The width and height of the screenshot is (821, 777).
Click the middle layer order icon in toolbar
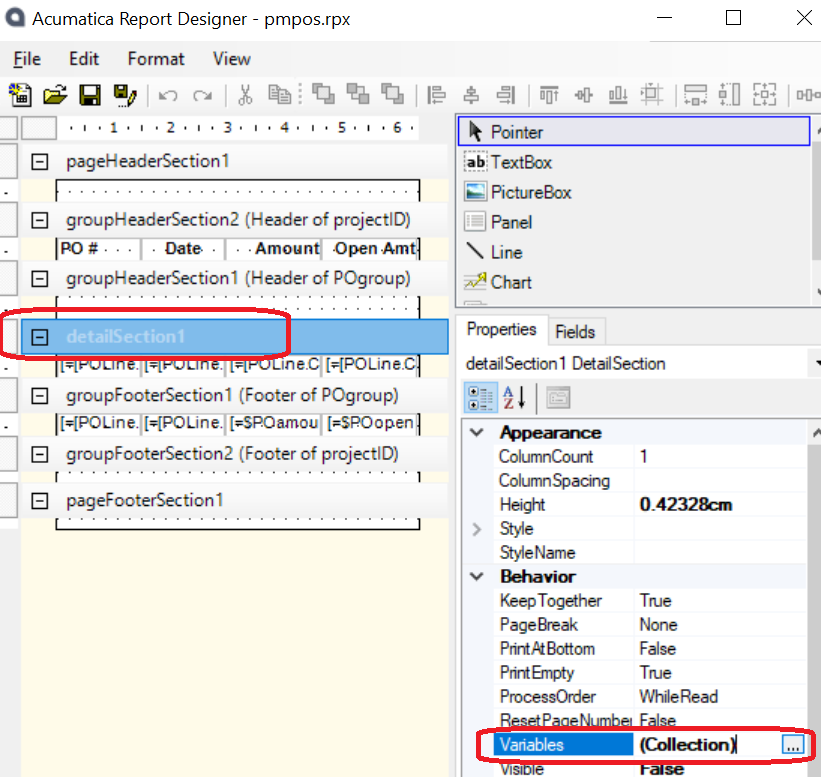(x=358, y=95)
